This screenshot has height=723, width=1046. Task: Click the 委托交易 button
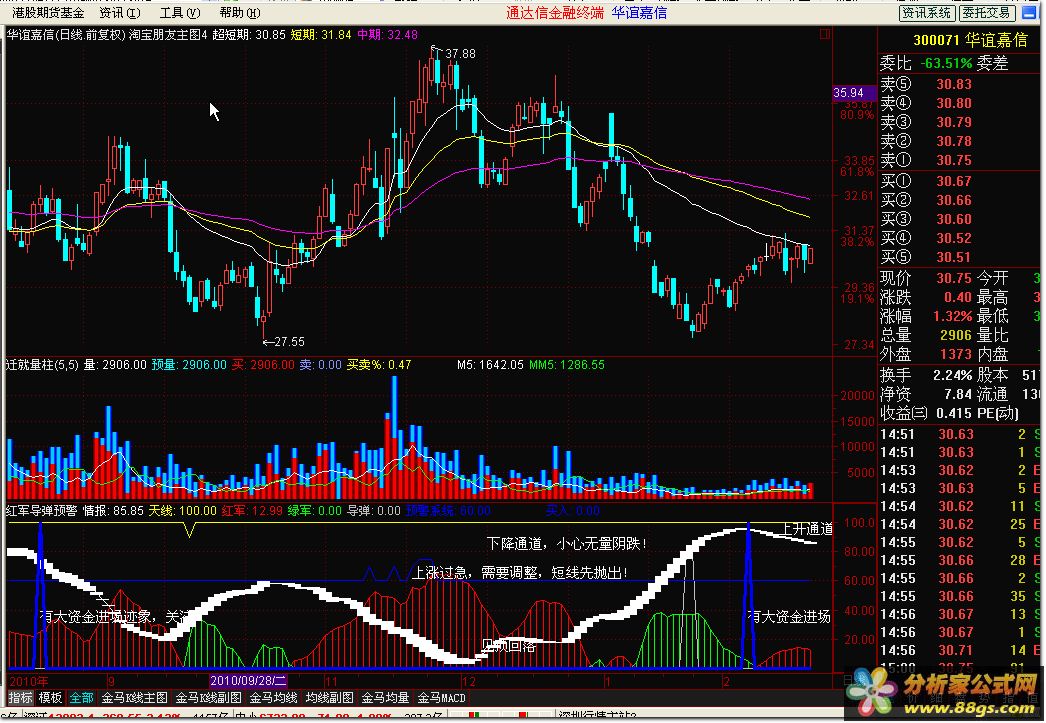[x=987, y=13]
